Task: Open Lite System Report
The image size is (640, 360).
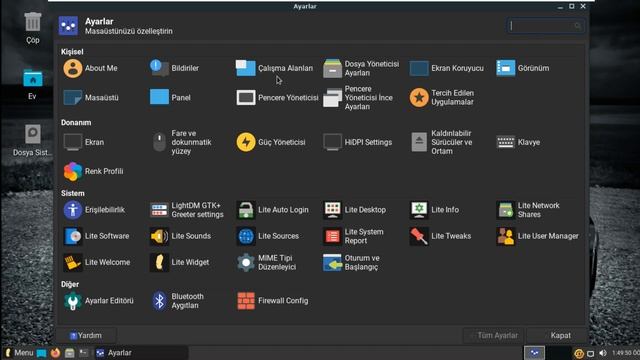Action: tap(353, 236)
